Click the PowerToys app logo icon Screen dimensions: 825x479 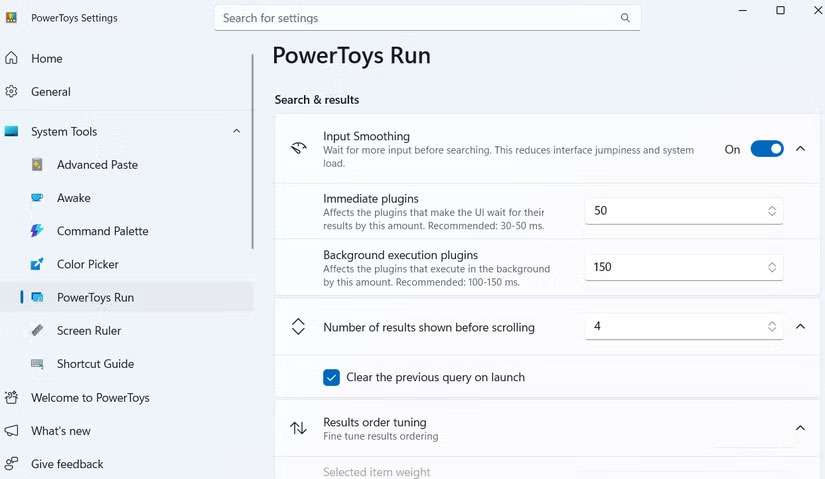pos(11,18)
